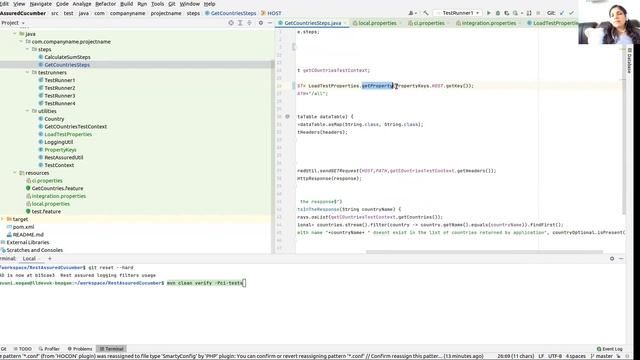Switch to ci.properties editor tab
Viewport: 640px width, 360px height.
428,23
